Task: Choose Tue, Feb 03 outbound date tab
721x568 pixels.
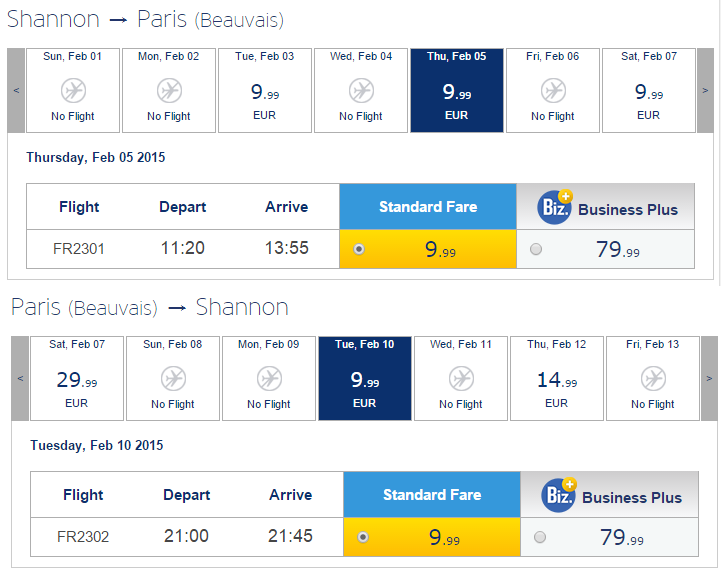Action: click(x=265, y=91)
